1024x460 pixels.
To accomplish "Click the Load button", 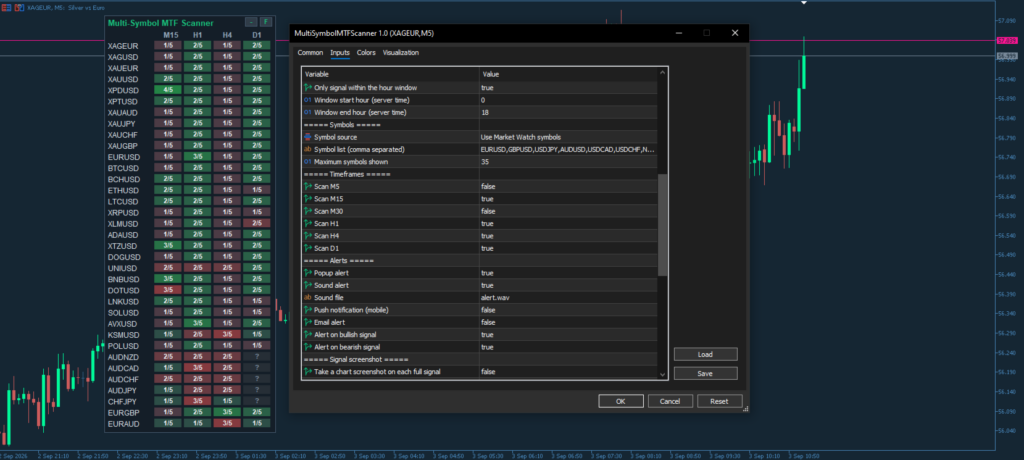I will [705, 354].
